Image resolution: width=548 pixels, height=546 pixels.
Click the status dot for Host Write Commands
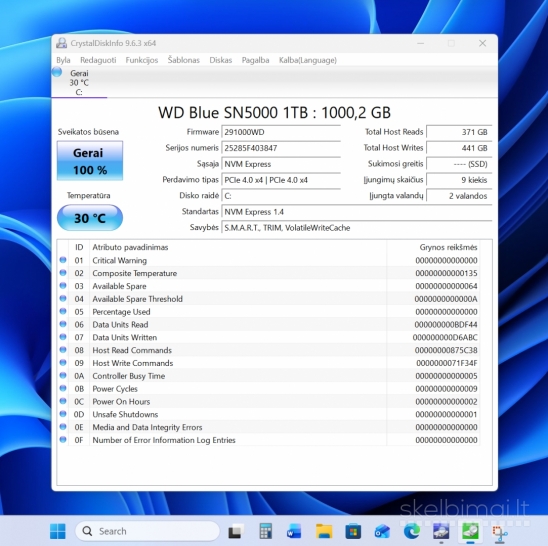coord(63,362)
